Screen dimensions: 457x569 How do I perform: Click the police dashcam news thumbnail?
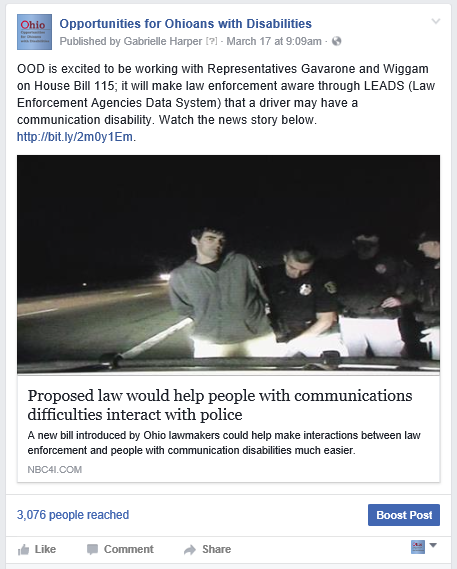click(228, 264)
